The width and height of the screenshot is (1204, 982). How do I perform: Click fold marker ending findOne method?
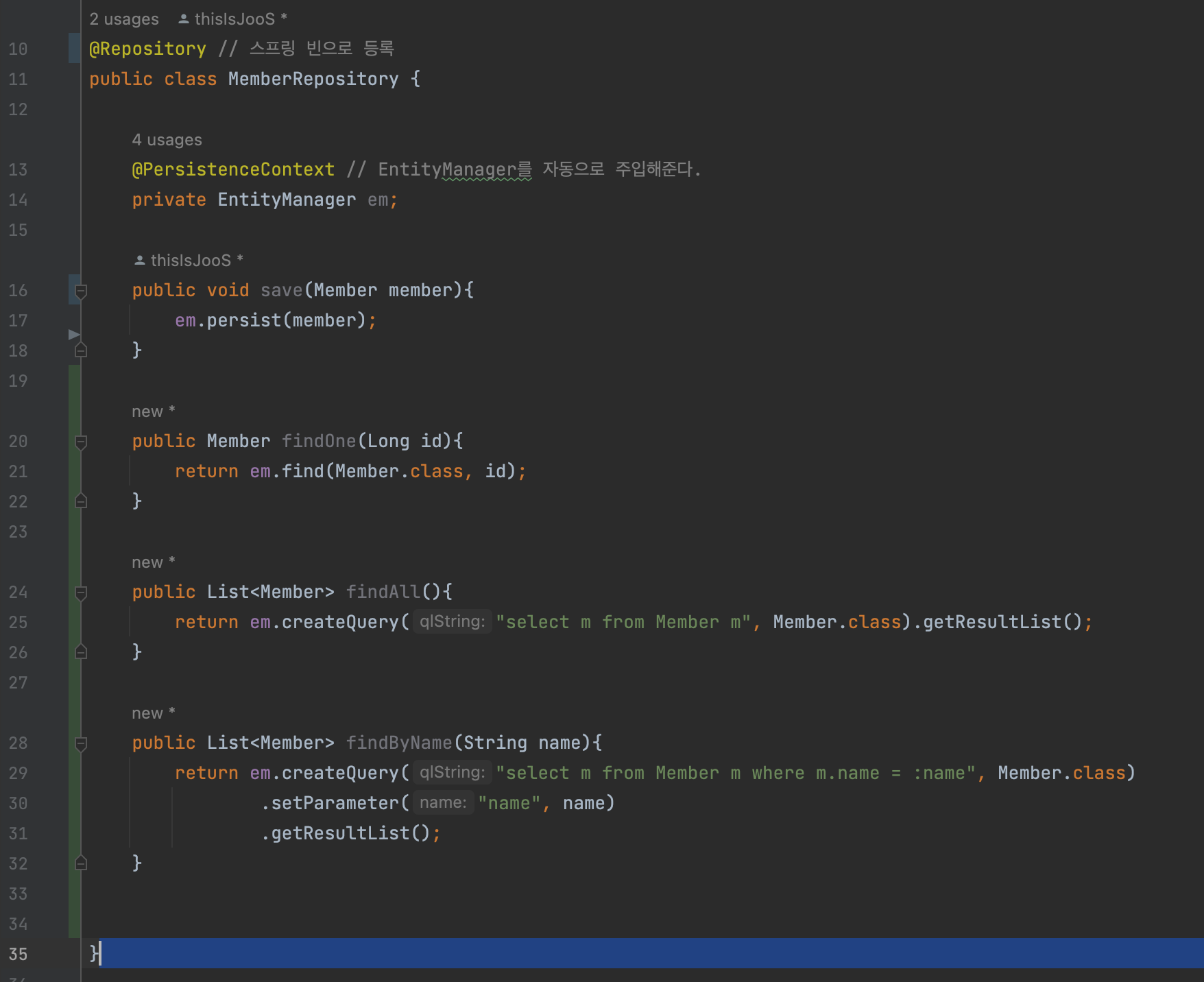(x=80, y=501)
